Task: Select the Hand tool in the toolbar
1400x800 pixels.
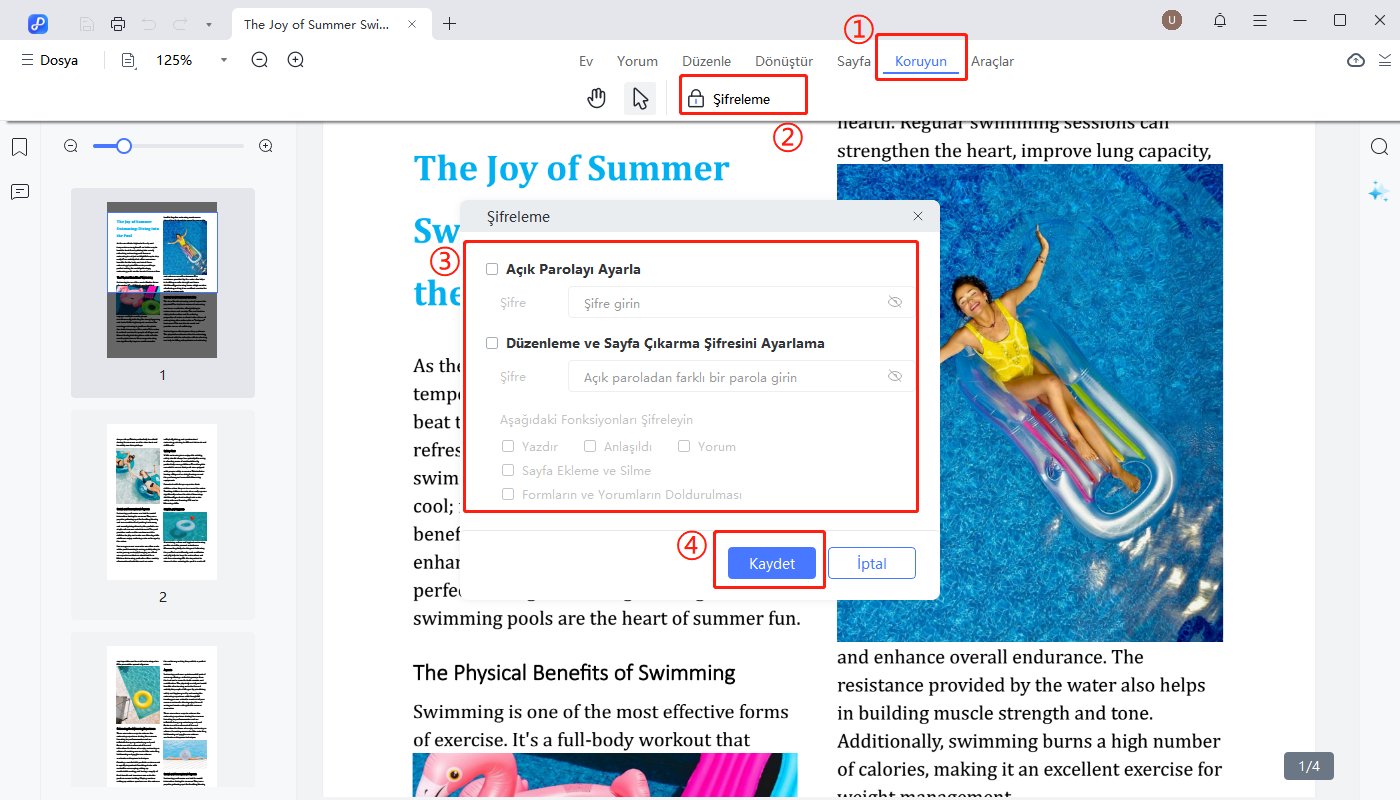Action: [x=596, y=97]
